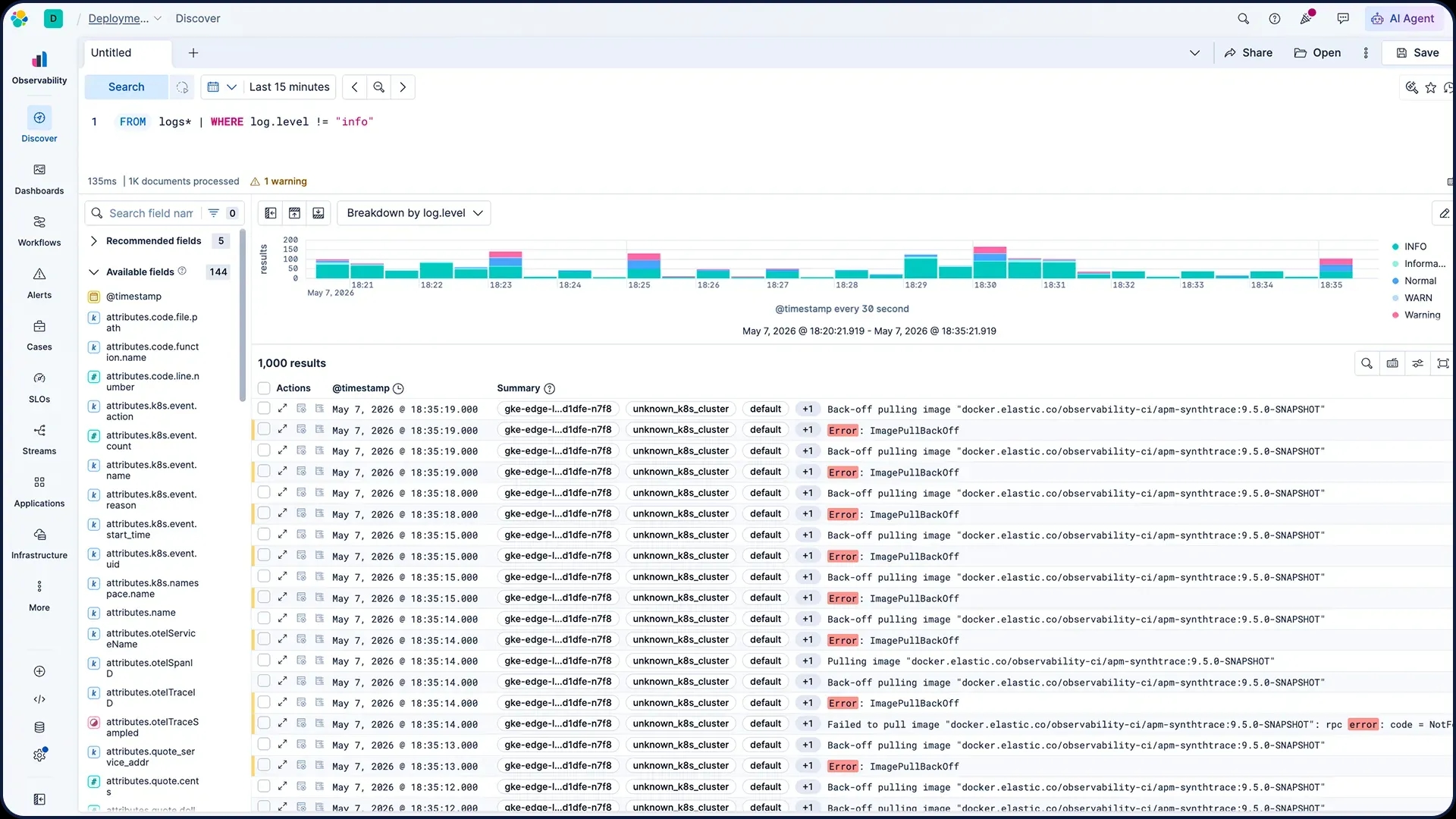Step time range forward
Viewport: 1456px width, 819px height.
pyautogui.click(x=403, y=87)
